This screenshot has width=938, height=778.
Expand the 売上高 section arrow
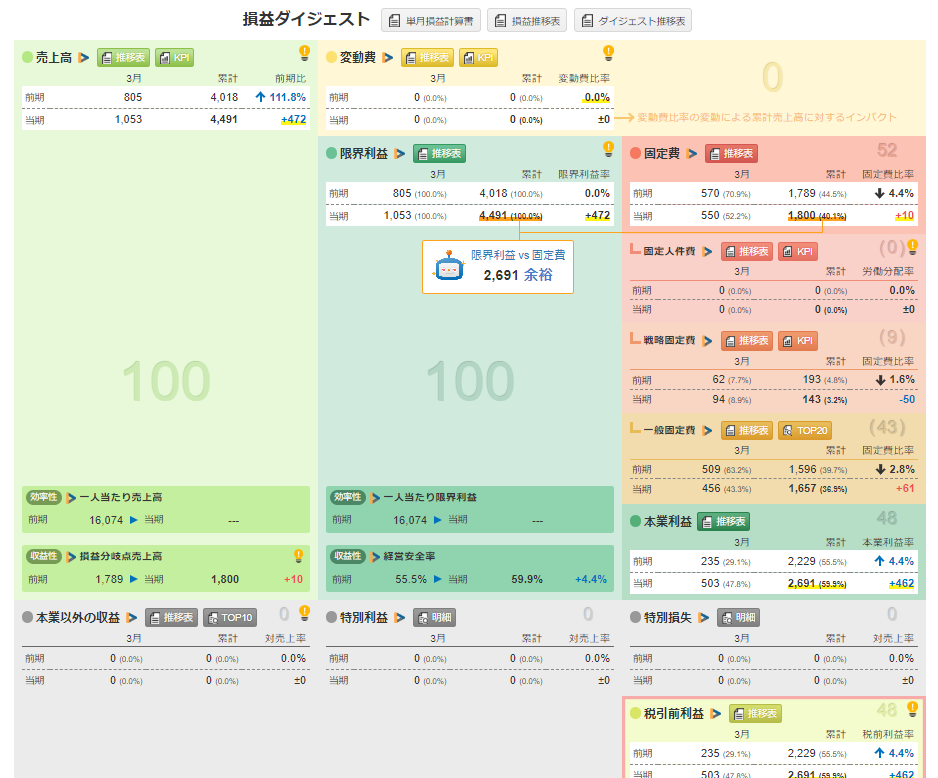(84, 58)
